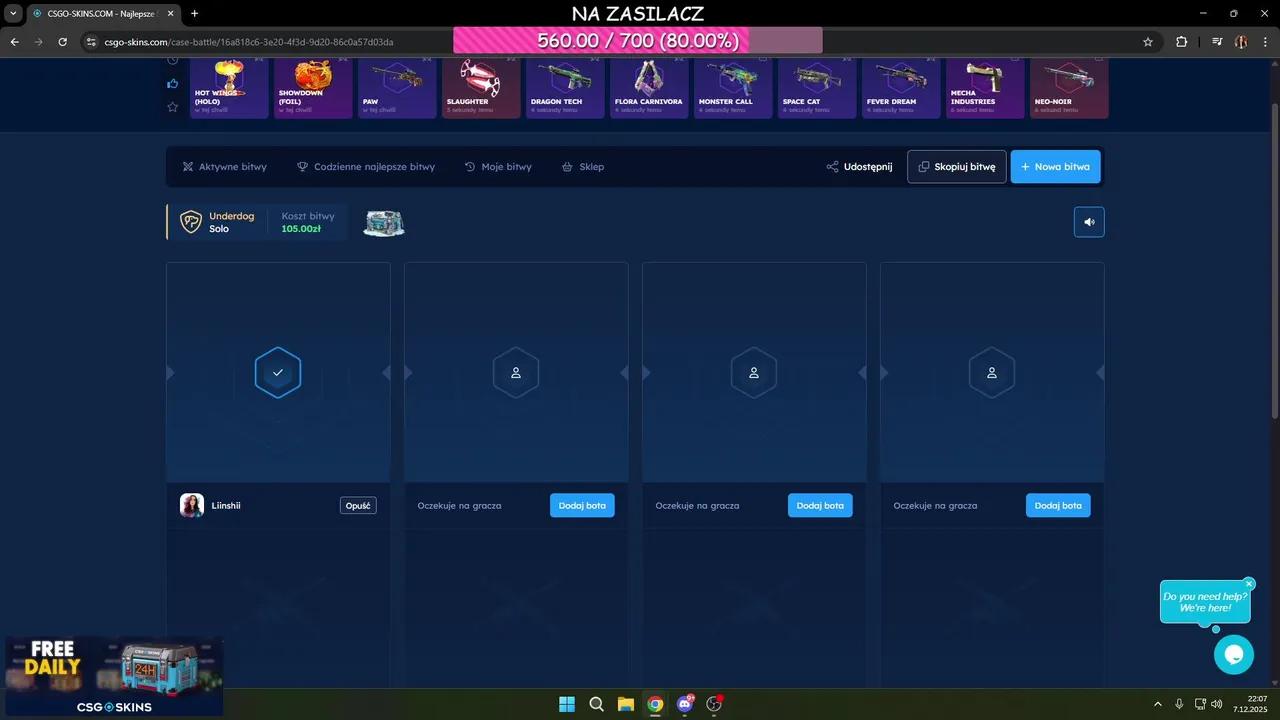The height and width of the screenshot is (720, 1280).
Task: Go to the Sklep tab
Action: pos(583,167)
